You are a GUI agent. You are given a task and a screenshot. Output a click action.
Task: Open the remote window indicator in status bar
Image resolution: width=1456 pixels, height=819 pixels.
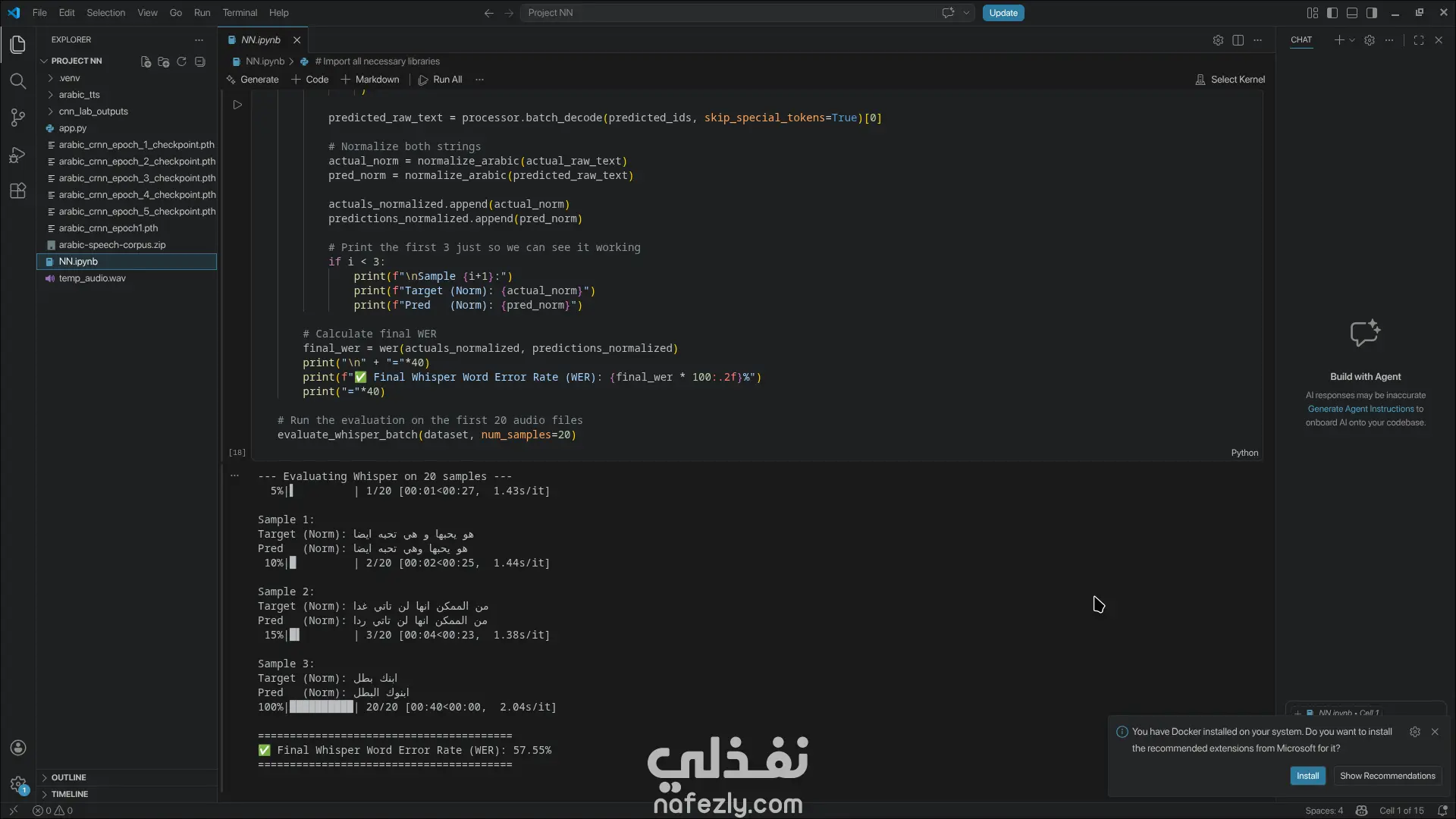13,811
